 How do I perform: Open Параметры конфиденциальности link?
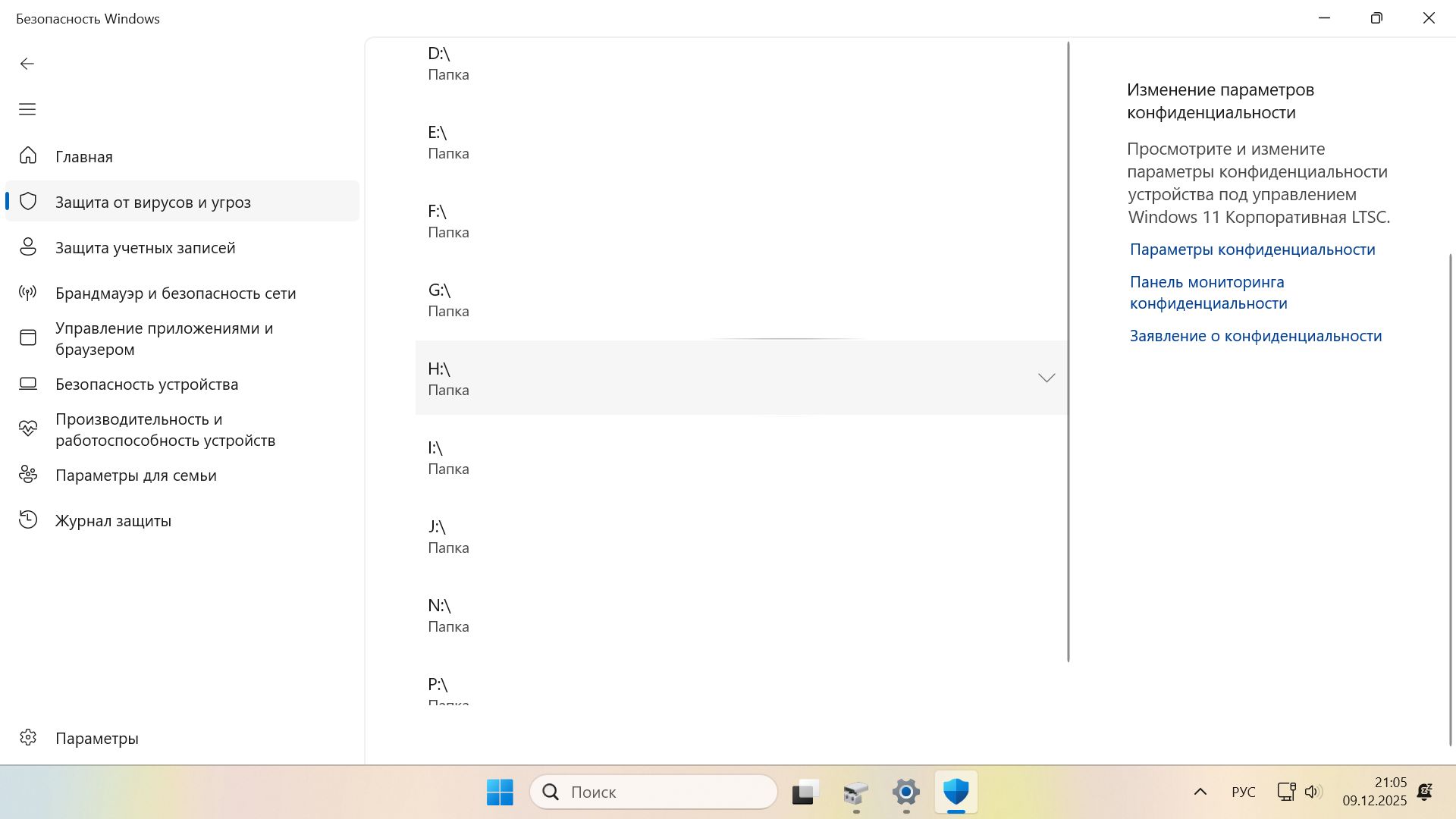point(1252,249)
